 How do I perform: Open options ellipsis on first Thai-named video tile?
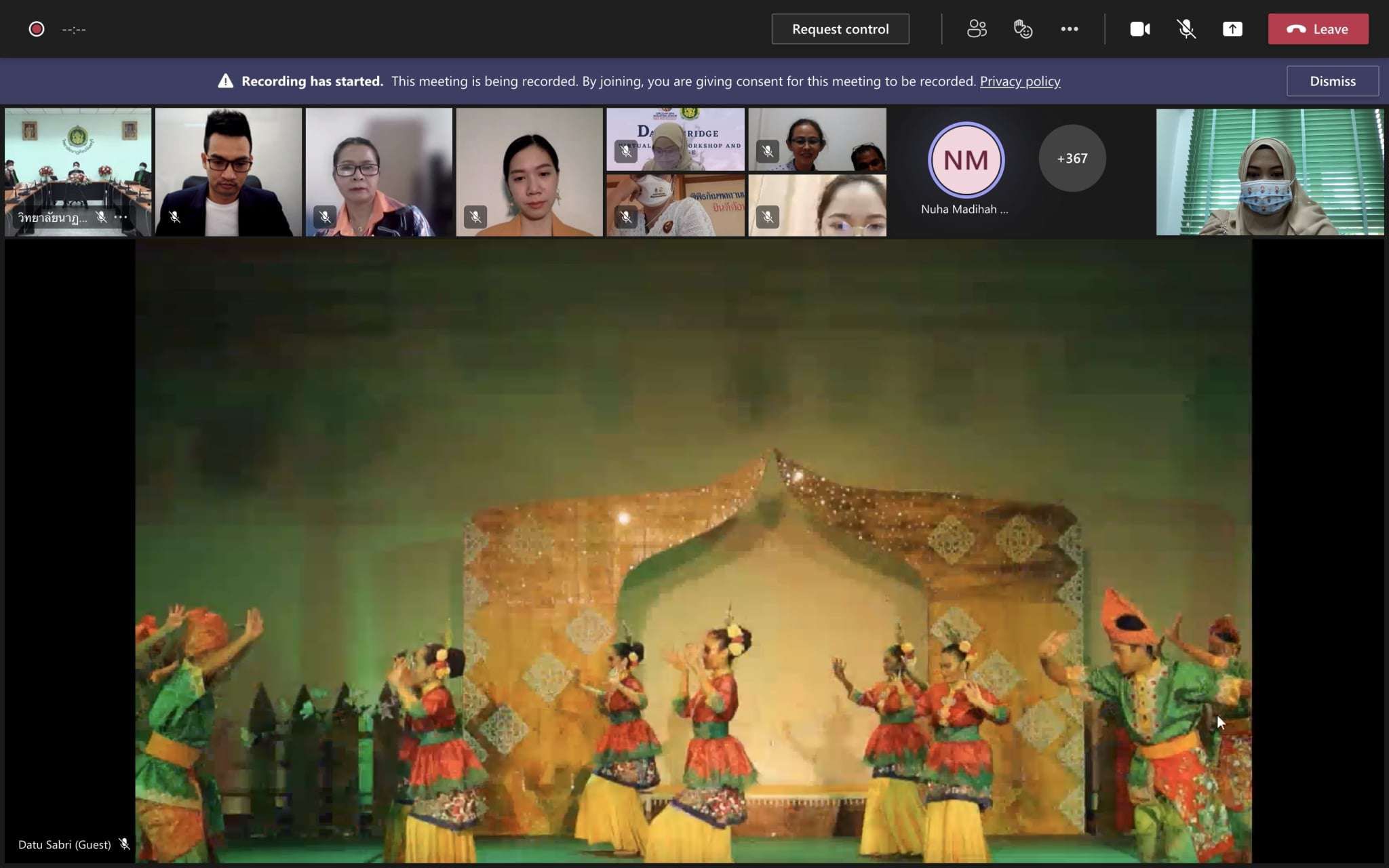121,217
